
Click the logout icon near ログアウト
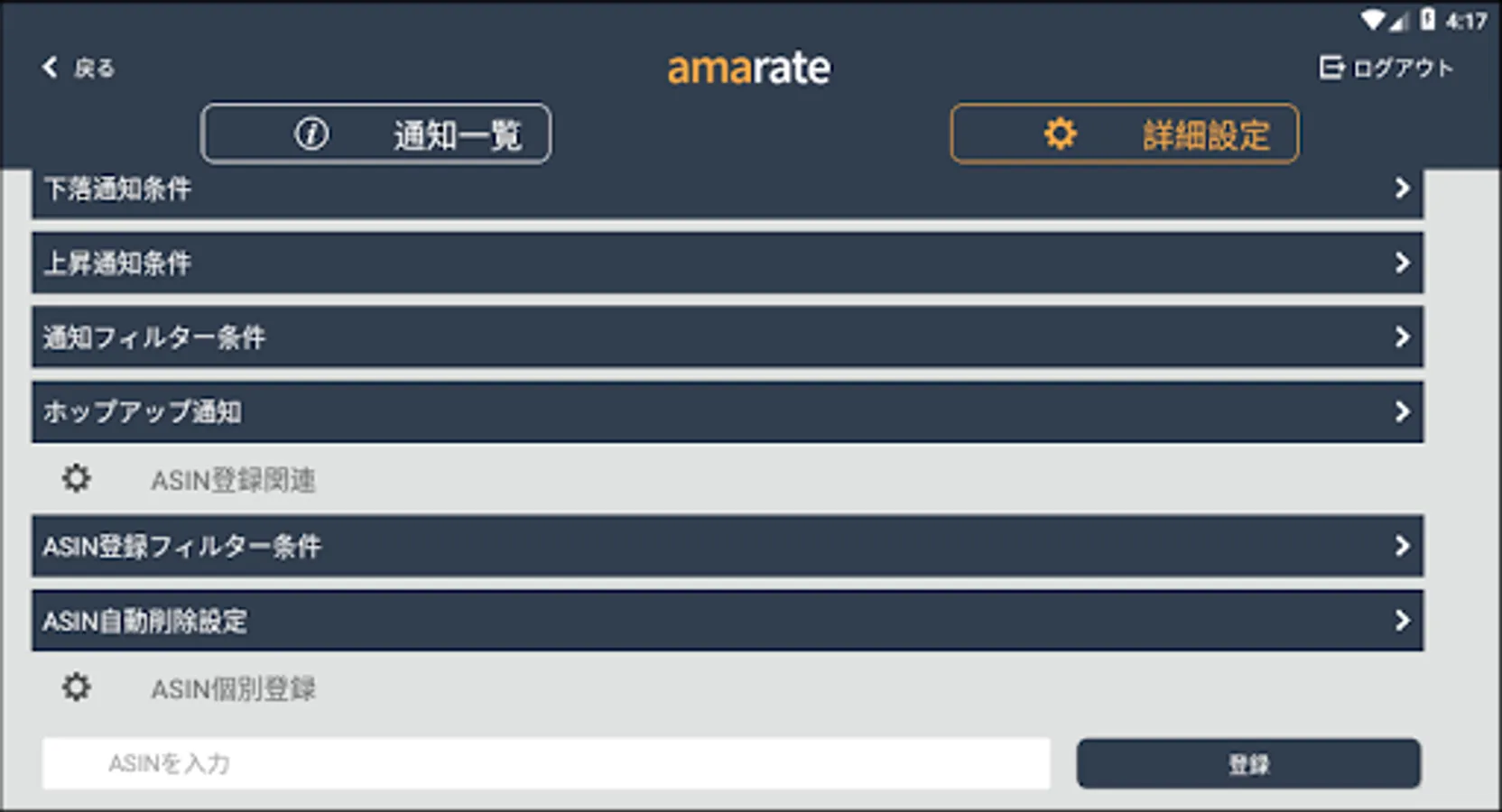1332,67
